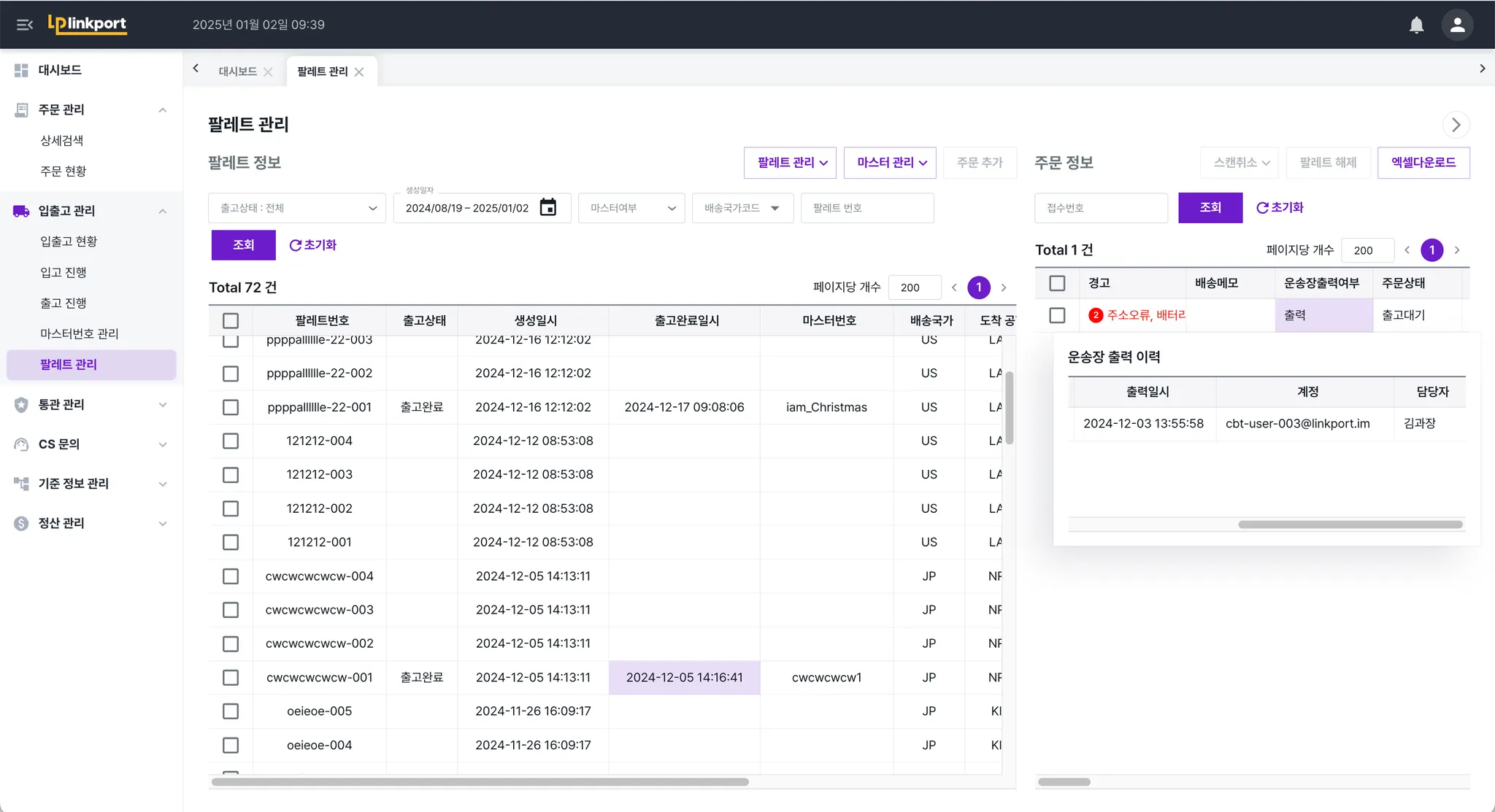
Task: Click the 엑셀다운로드 button
Action: 1423,163
